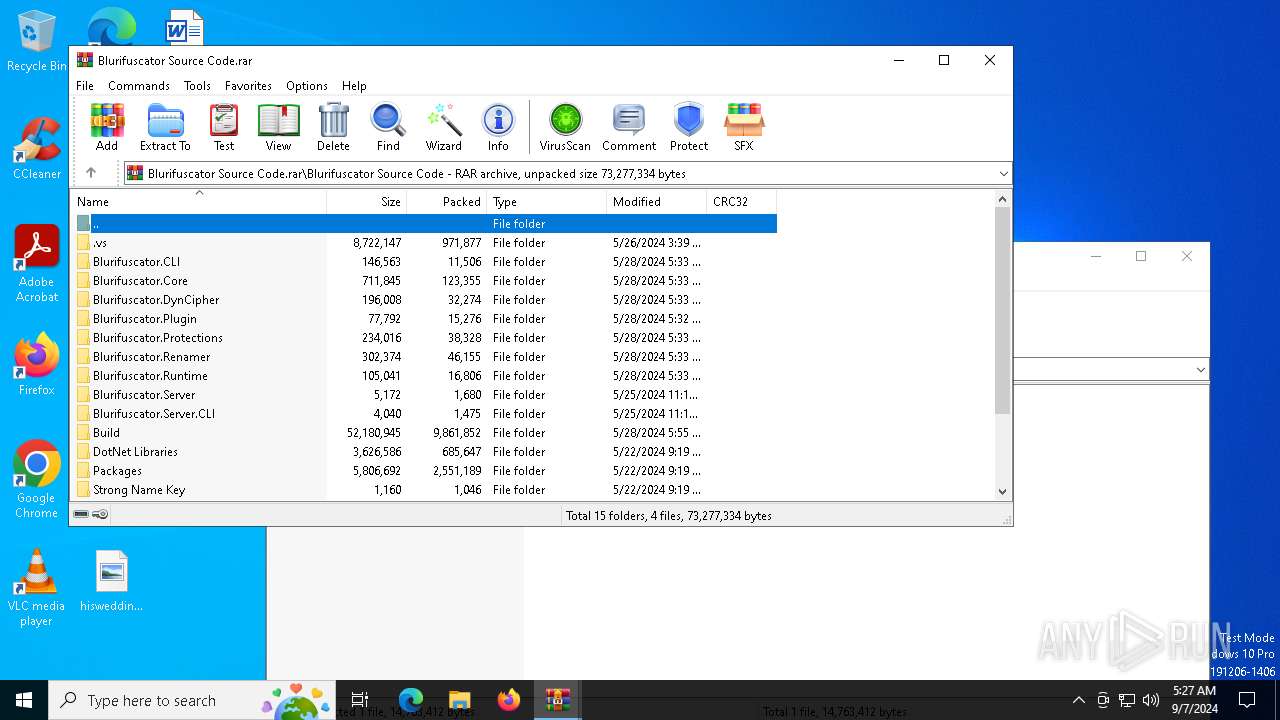Sort by the Name column header
This screenshot has height=720, width=1280.
tap(199, 201)
